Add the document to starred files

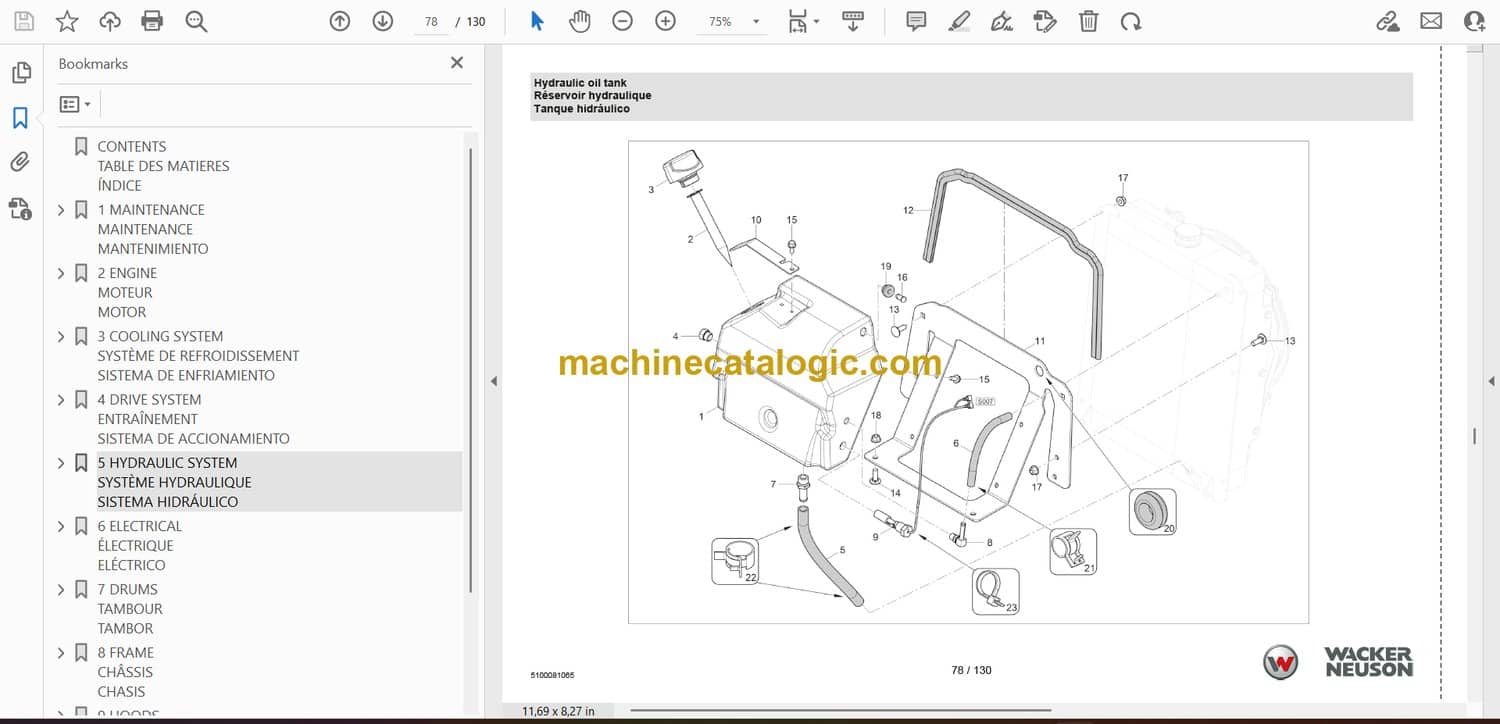click(67, 21)
